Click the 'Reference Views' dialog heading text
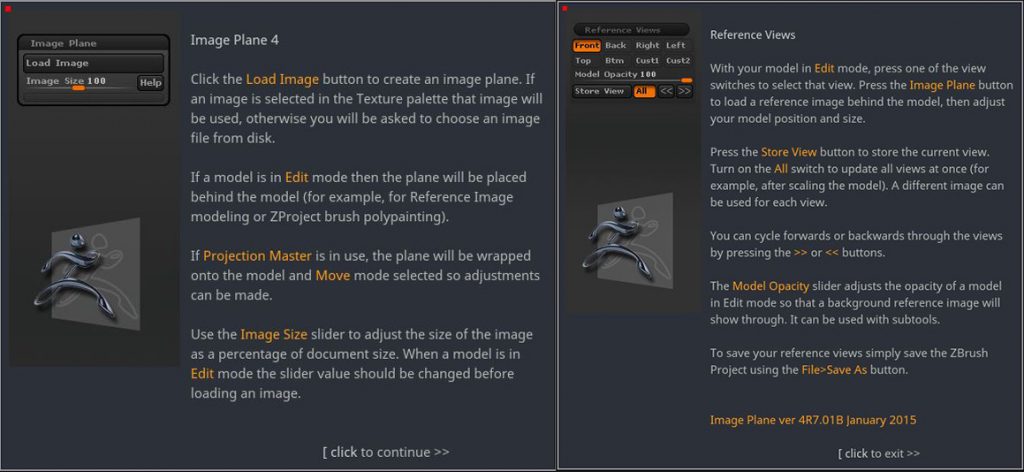 [752, 35]
